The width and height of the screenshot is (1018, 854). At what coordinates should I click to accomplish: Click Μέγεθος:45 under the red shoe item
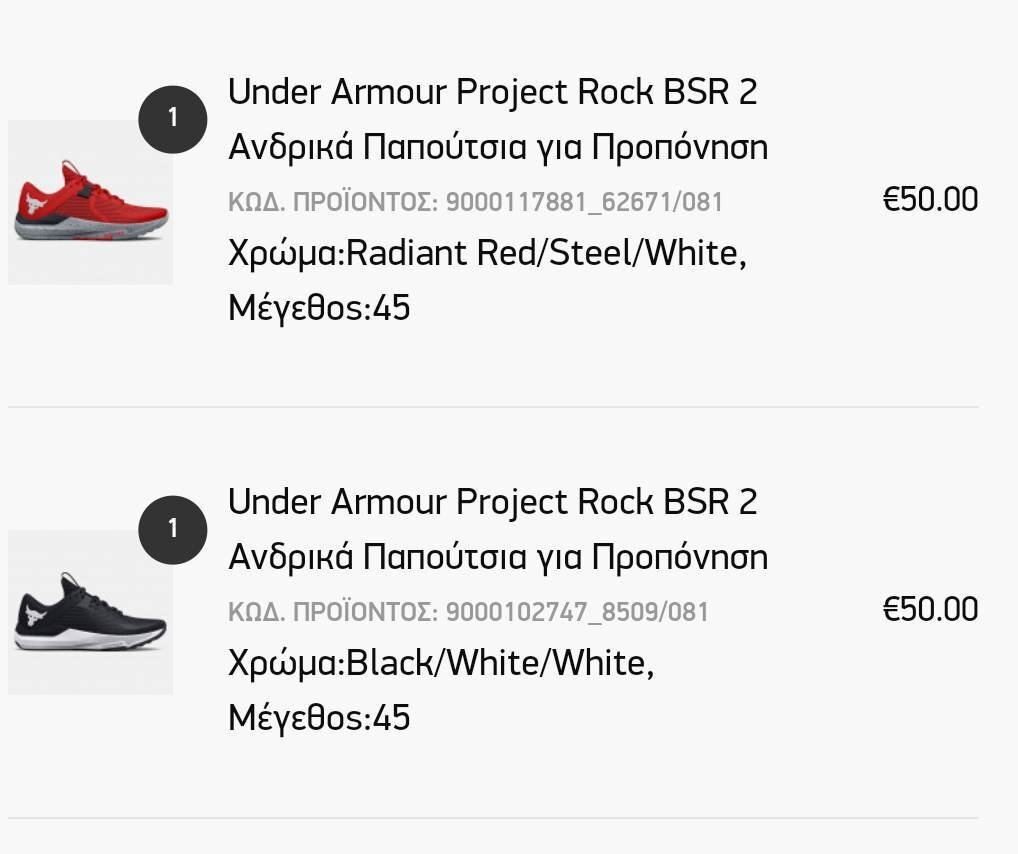(319, 307)
